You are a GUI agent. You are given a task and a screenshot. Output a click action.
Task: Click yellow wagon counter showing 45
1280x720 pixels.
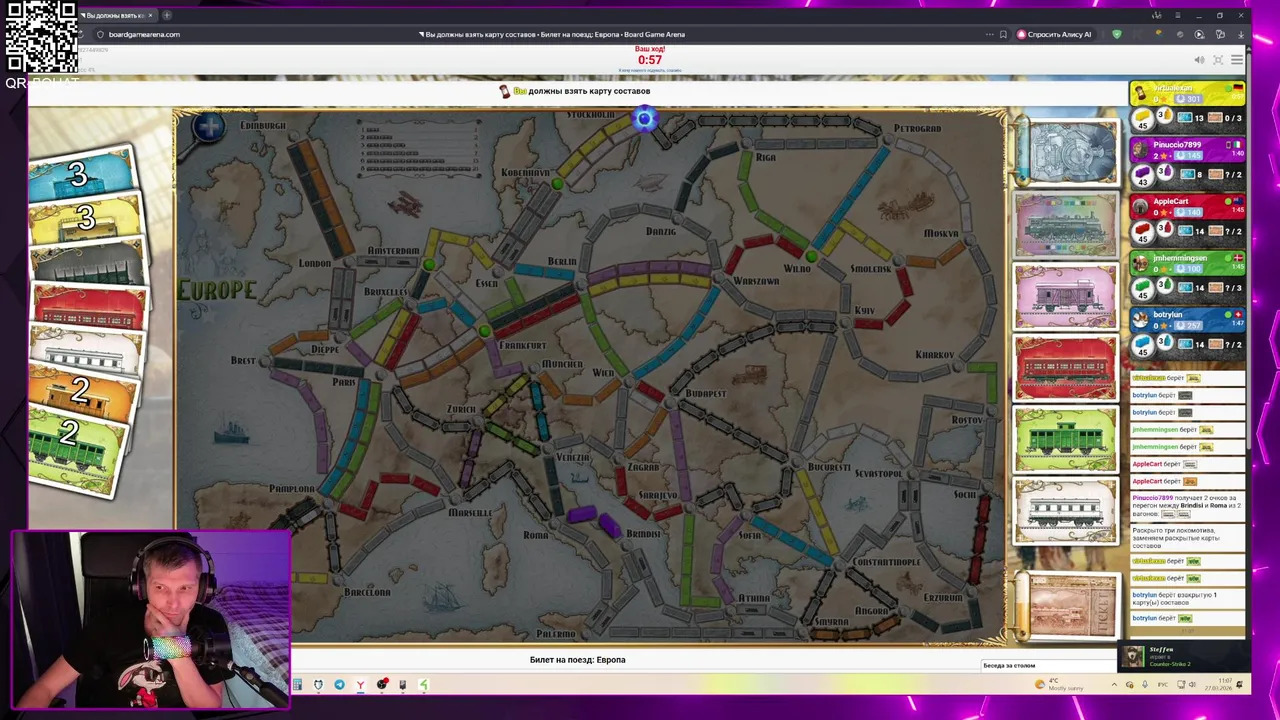(x=1143, y=118)
